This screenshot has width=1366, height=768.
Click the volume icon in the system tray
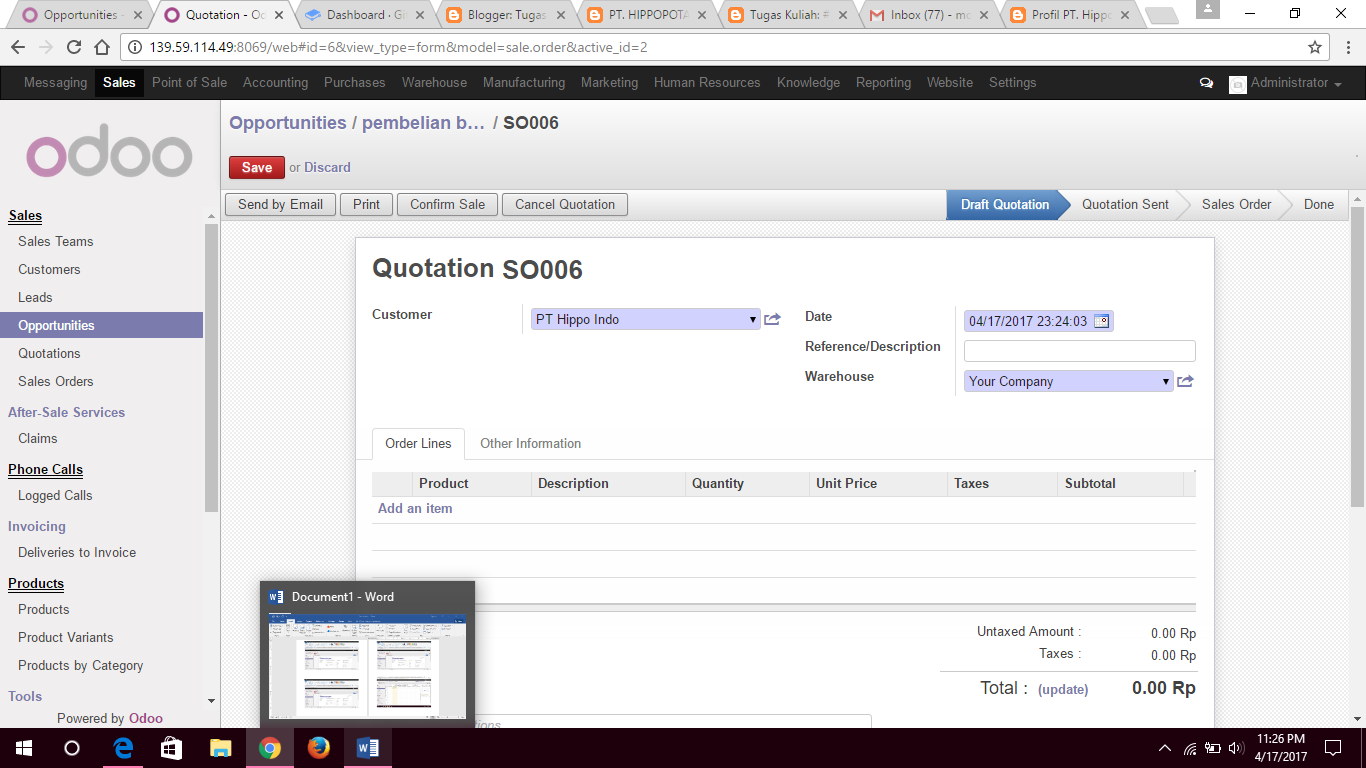pyautogui.click(x=1236, y=748)
